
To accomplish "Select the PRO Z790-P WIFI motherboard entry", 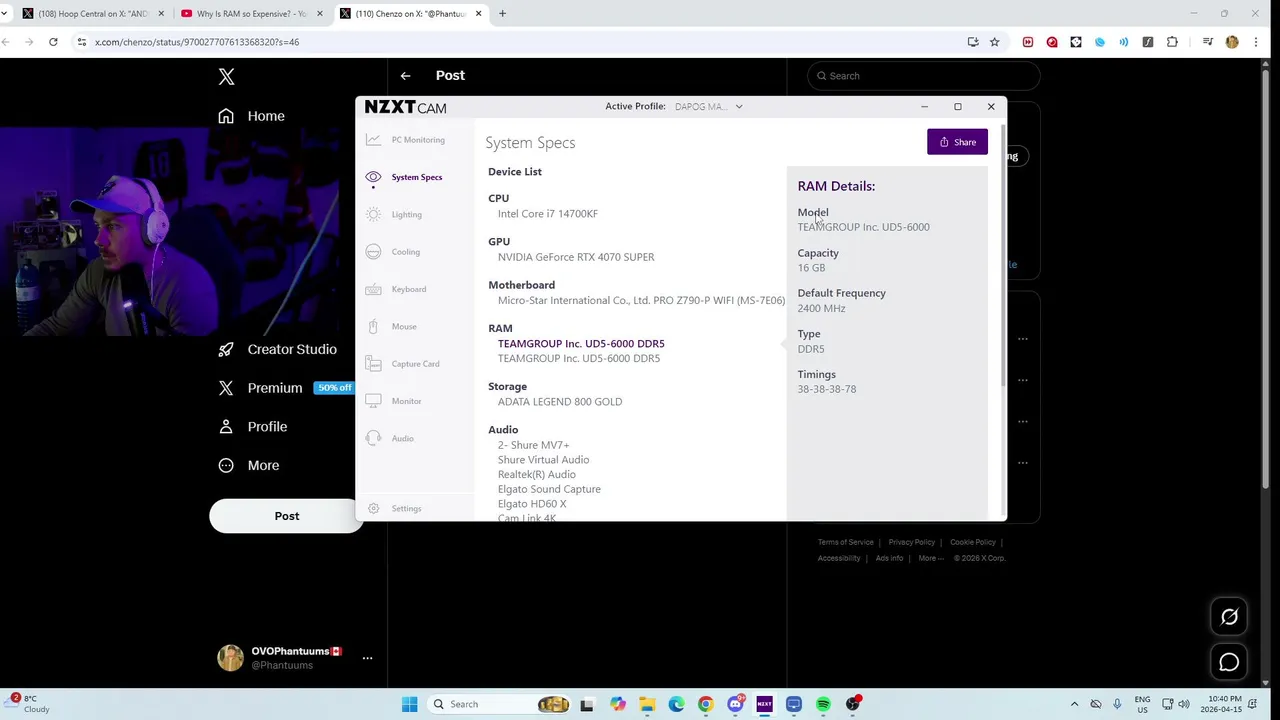I will click(x=641, y=300).
